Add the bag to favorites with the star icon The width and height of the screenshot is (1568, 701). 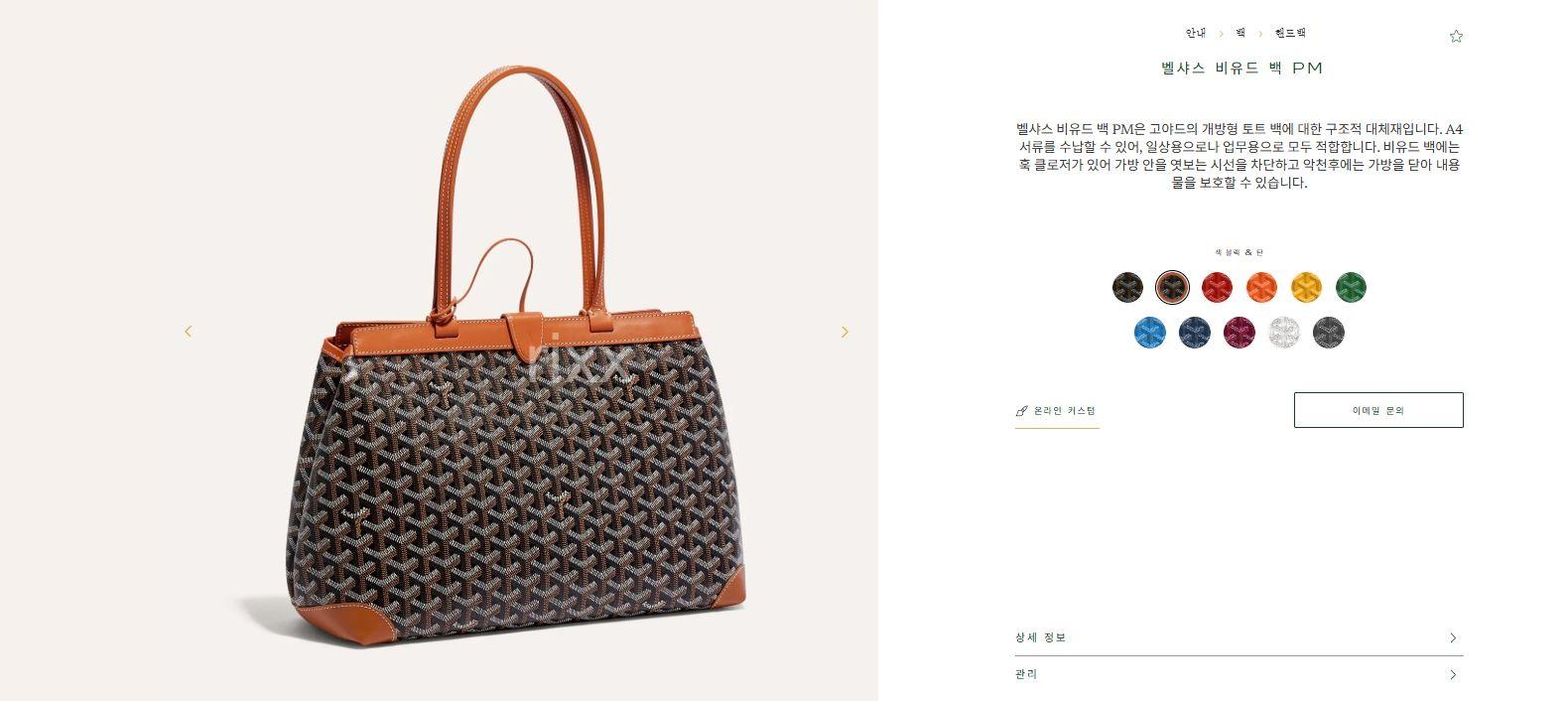click(x=1456, y=36)
